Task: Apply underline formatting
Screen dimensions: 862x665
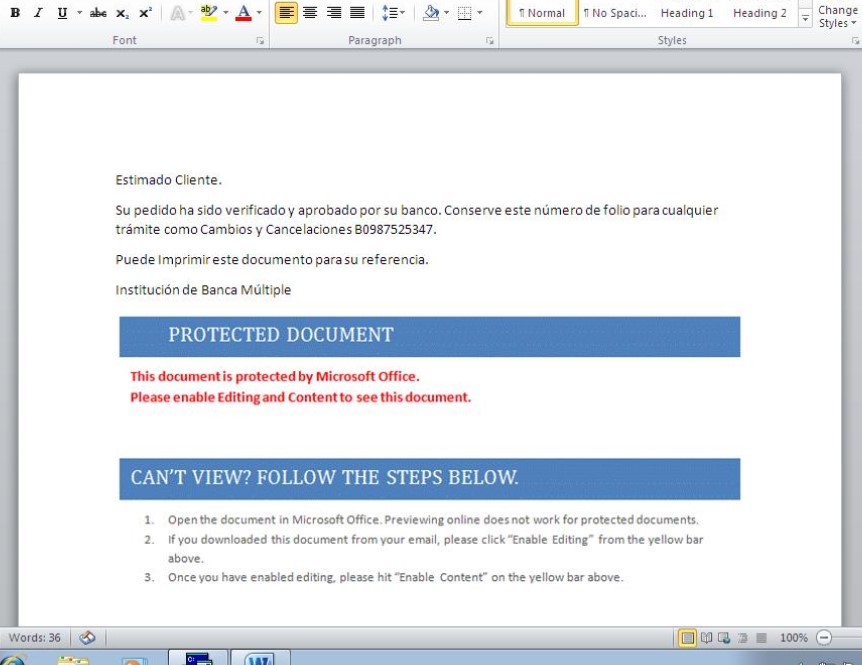Action: (x=62, y=13)
